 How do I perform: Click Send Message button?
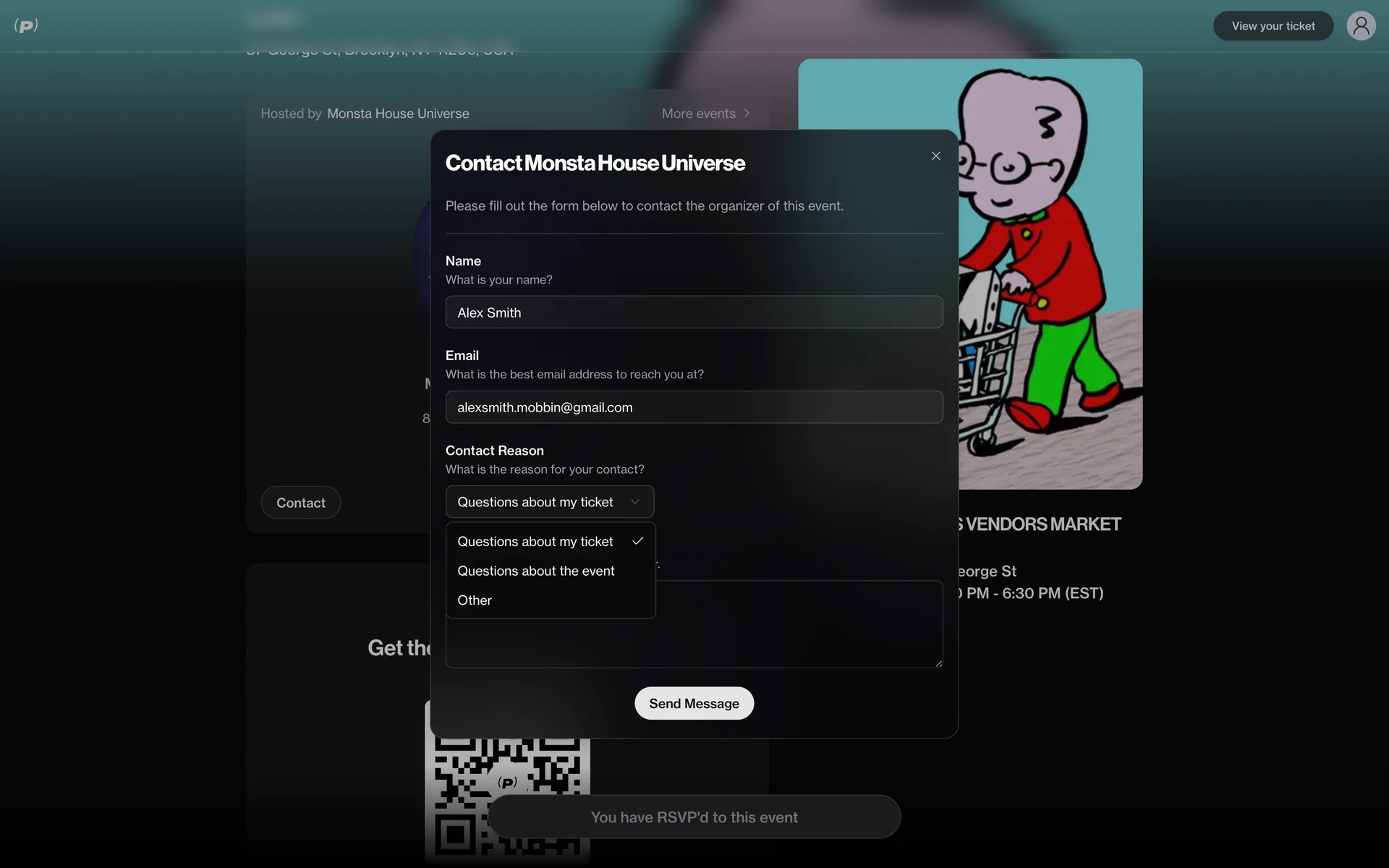694,703
